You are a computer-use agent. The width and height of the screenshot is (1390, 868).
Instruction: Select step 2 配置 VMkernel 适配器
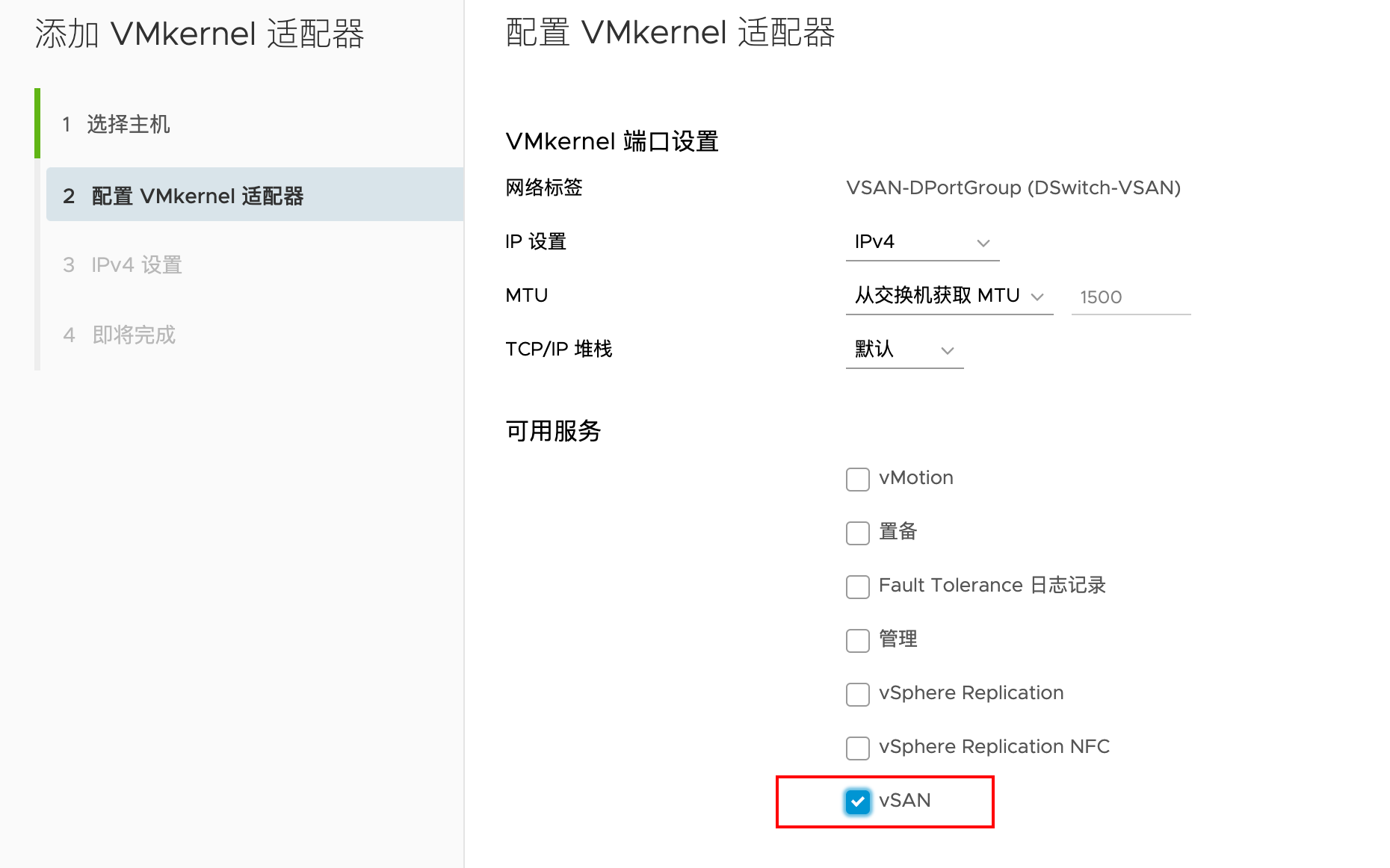(x=197, y=196)
